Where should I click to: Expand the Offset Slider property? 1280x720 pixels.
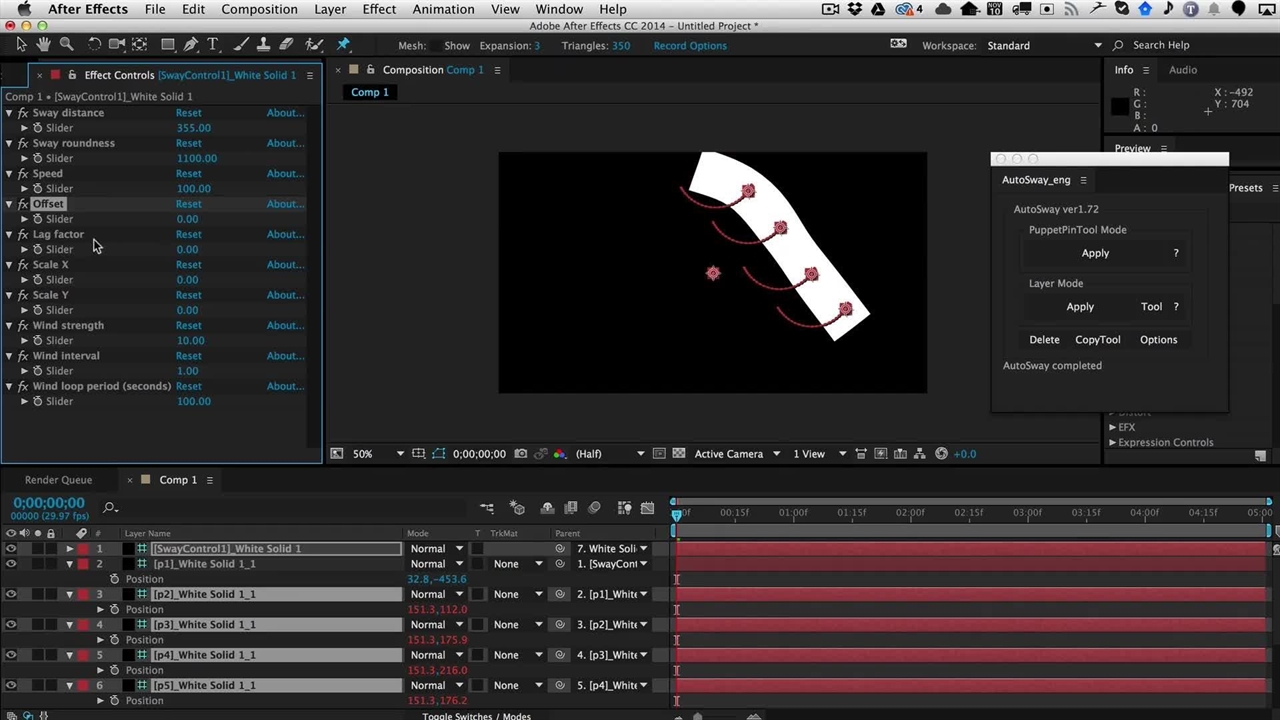tap(25, 219)
